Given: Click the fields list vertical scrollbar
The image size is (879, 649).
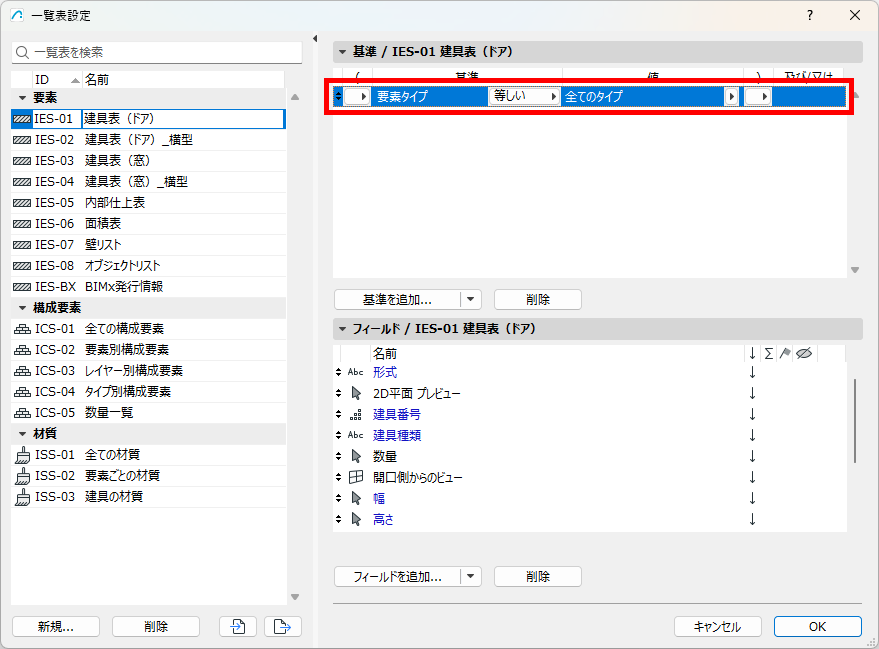Looking at the screenshot, I should [x=855, y=421].
